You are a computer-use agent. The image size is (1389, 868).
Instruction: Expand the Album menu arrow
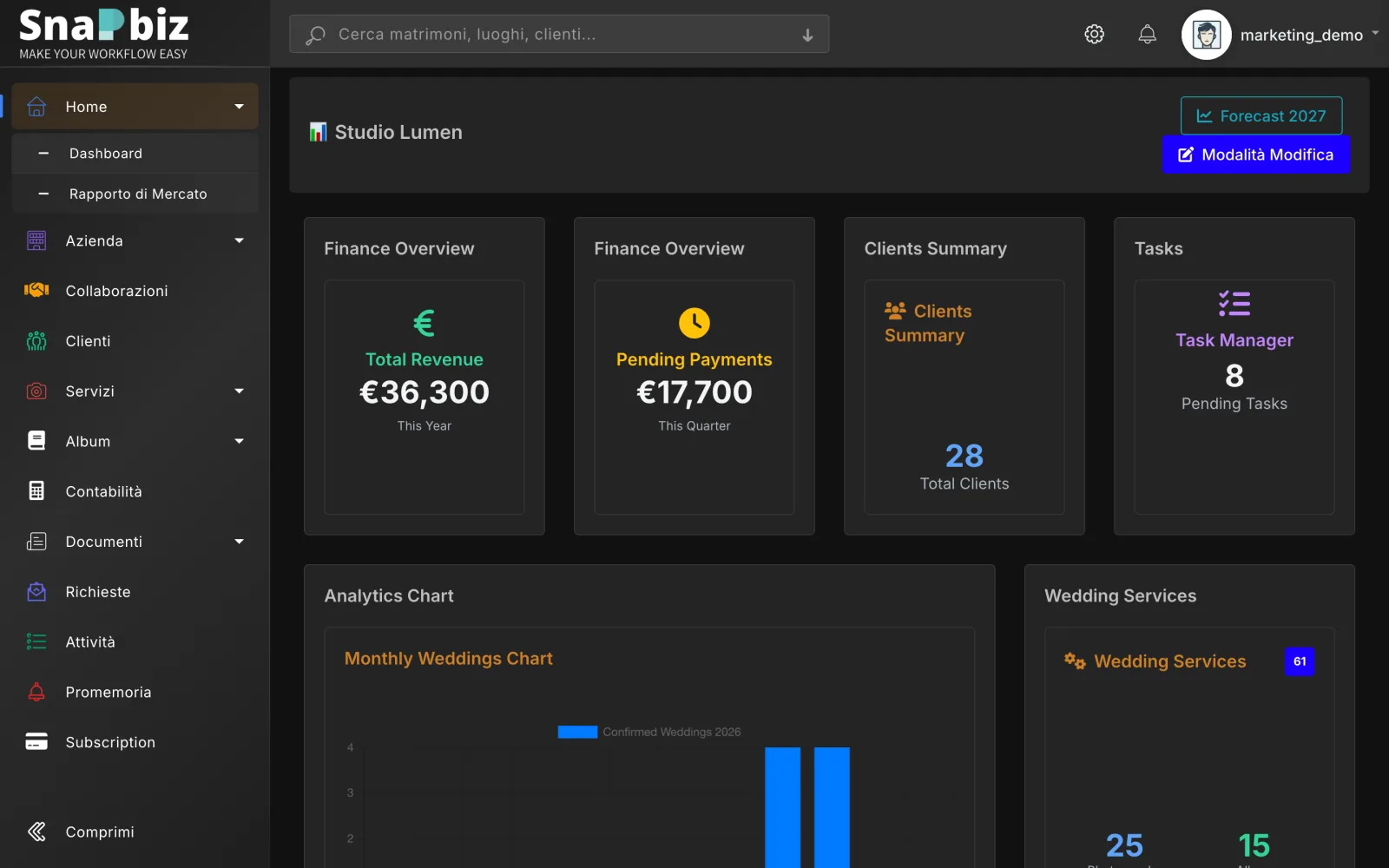point(240,441)
